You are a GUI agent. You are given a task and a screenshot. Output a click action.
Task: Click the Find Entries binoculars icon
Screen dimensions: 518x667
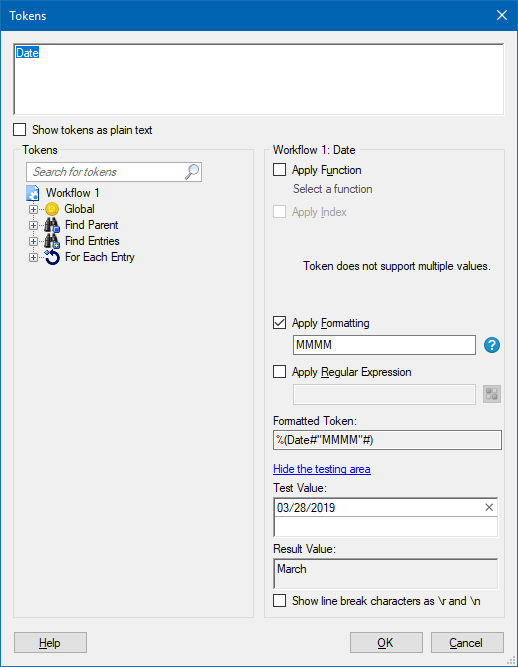[52, 241]
